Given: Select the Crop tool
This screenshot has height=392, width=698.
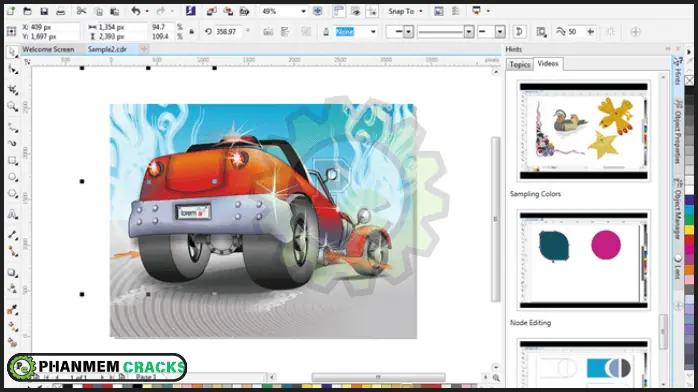Looking at the screenshot, I should click(x=12, y=89).
